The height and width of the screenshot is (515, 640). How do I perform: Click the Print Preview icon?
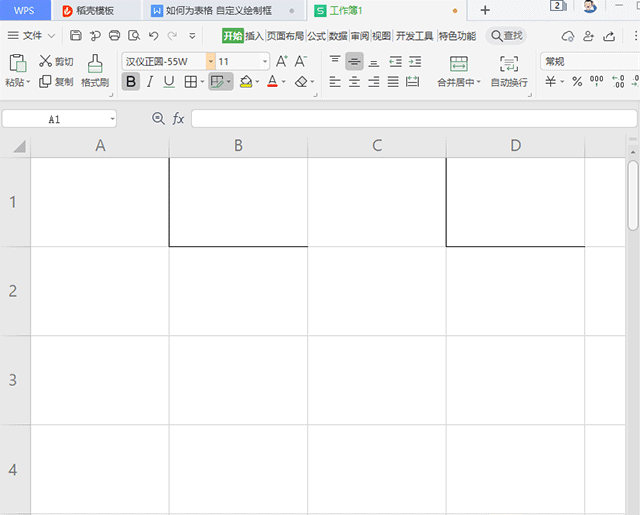(133, 36)
